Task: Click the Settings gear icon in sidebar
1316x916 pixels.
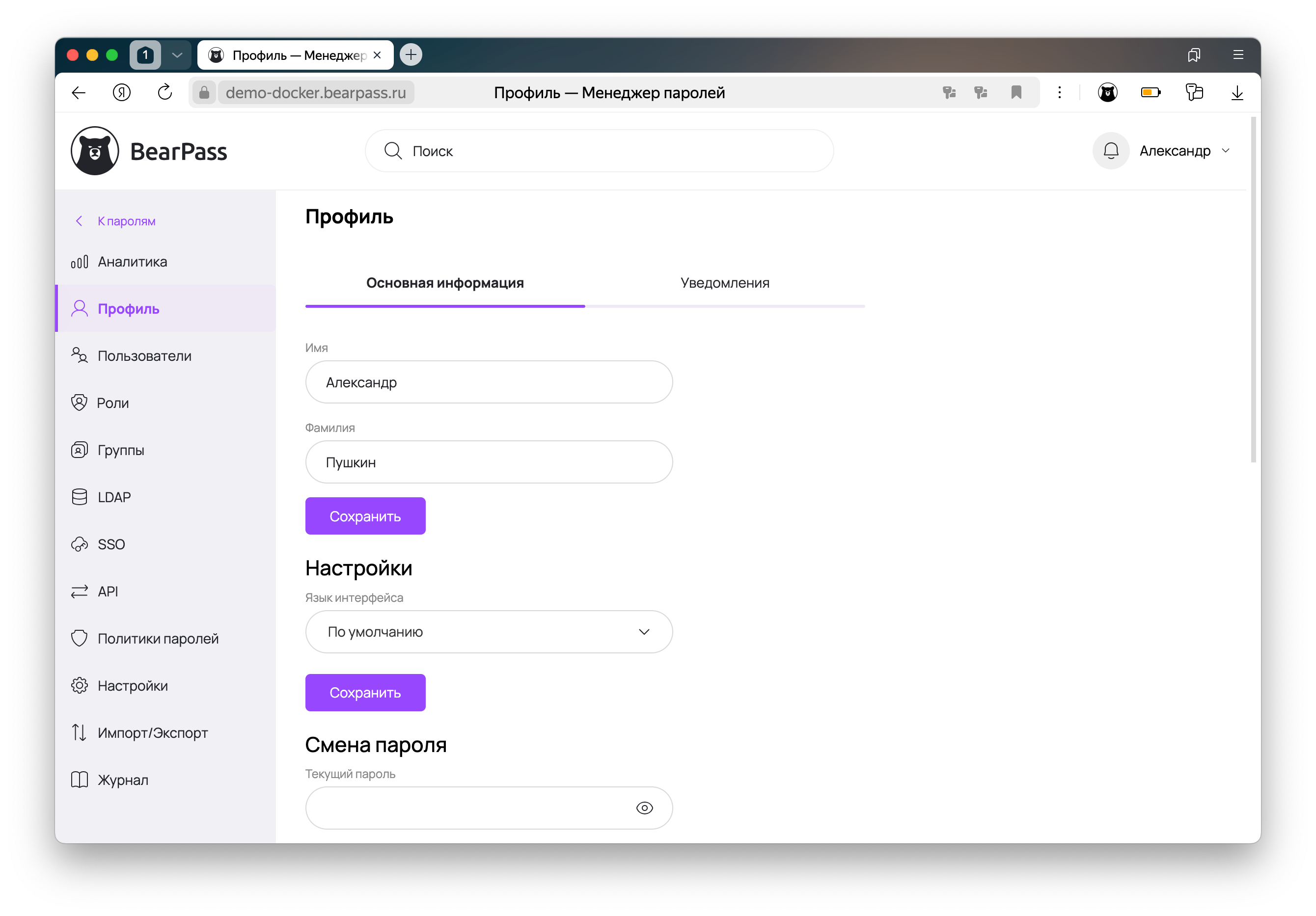Action: 79,685
